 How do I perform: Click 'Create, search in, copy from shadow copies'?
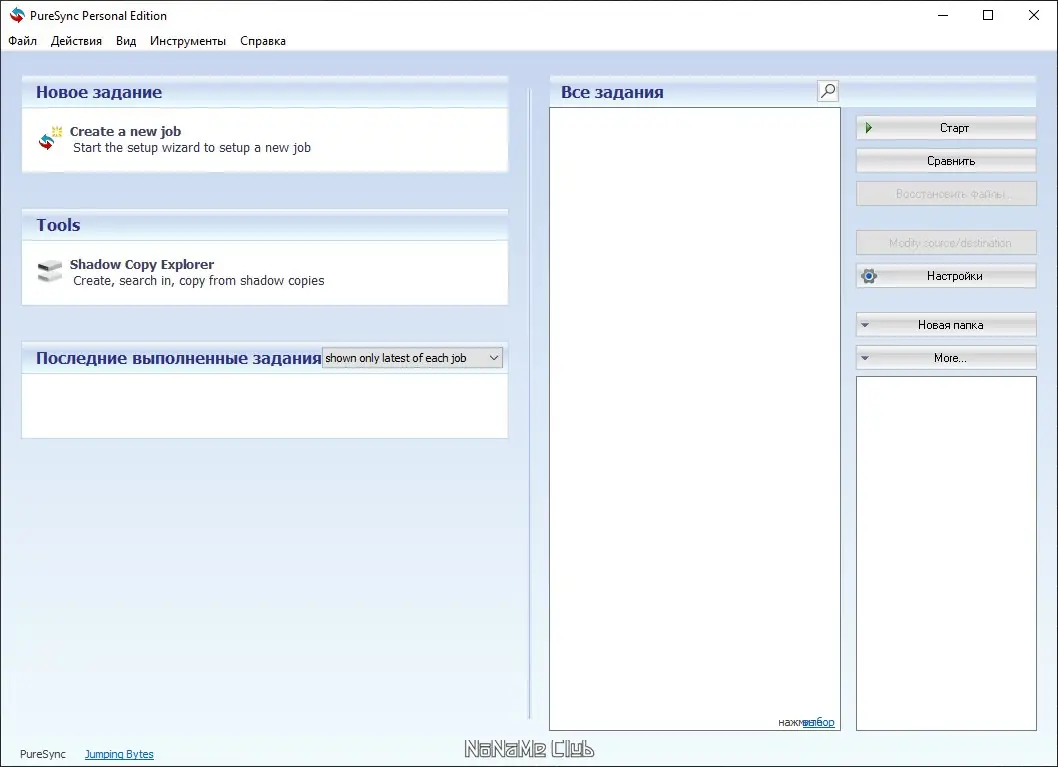(x=198, y=281)
